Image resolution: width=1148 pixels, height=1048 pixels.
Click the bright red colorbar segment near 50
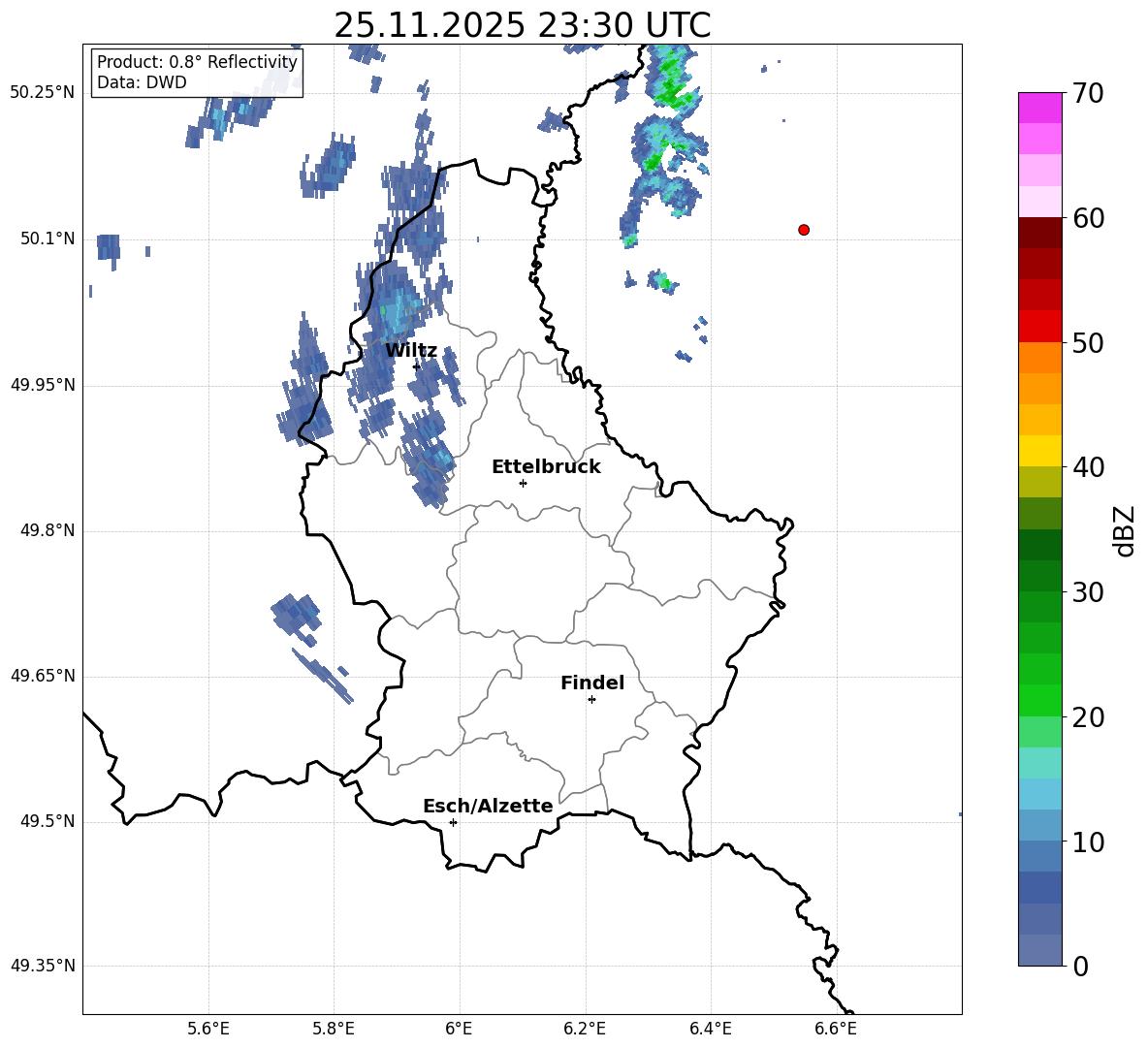1040,326
